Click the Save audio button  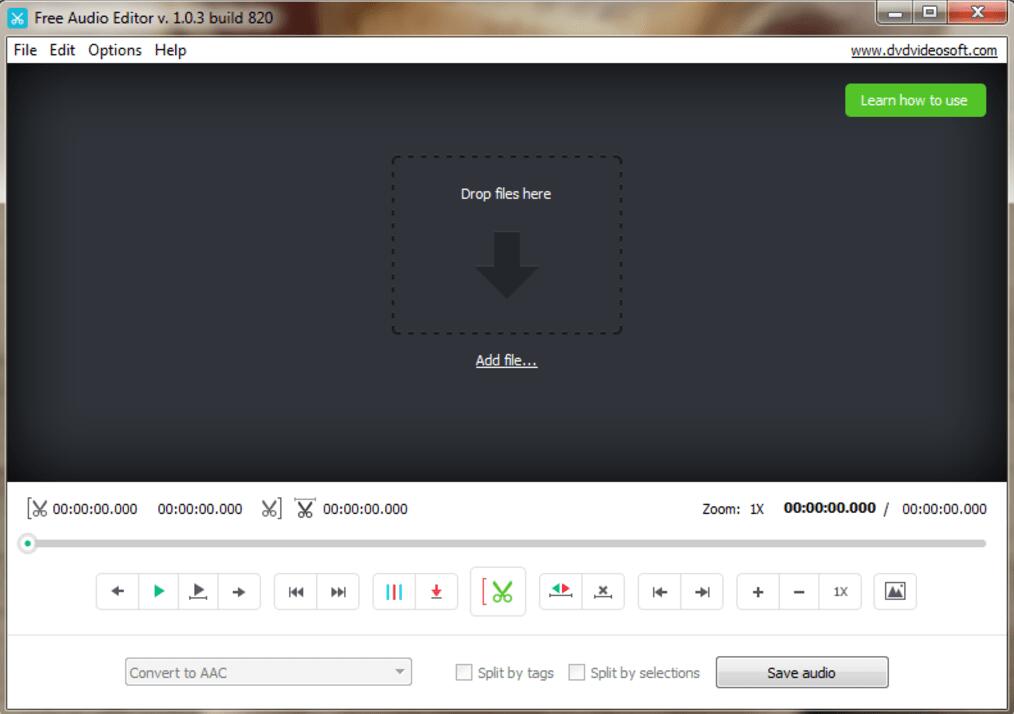point(801,673)
